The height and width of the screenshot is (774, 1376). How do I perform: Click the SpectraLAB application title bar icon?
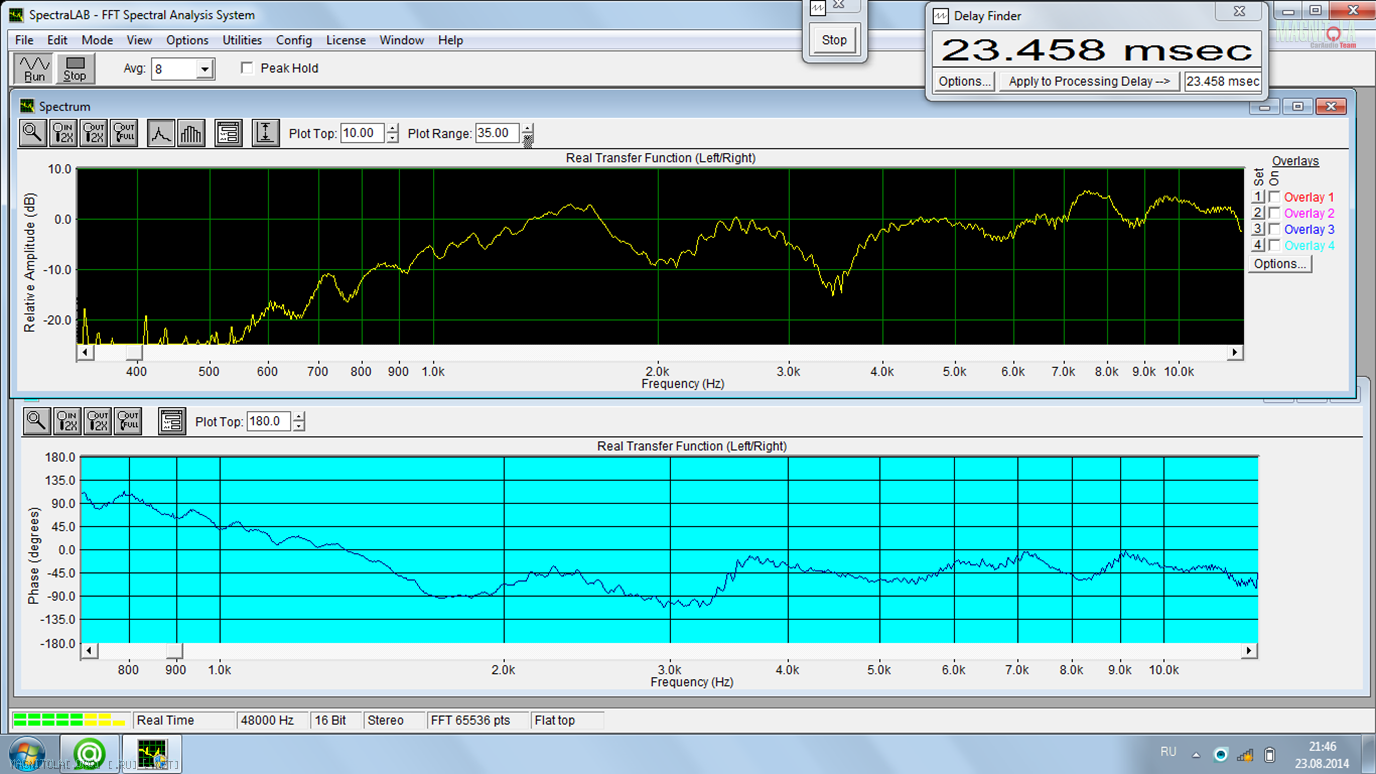[16, 15]
